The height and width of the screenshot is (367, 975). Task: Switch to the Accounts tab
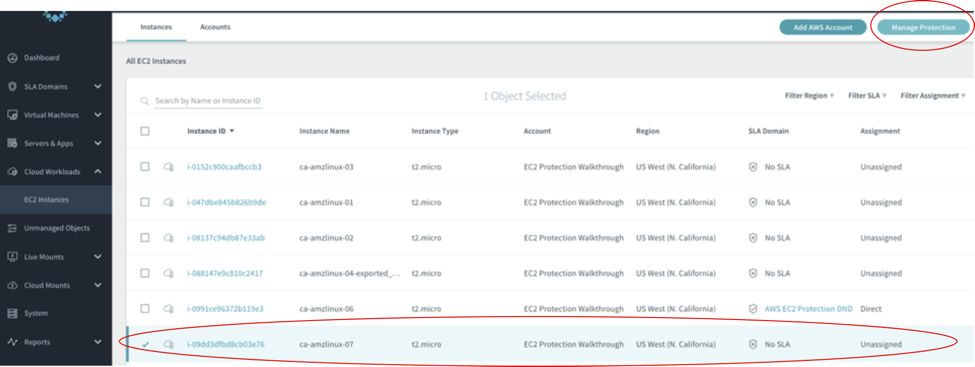[x=215, y=27]
